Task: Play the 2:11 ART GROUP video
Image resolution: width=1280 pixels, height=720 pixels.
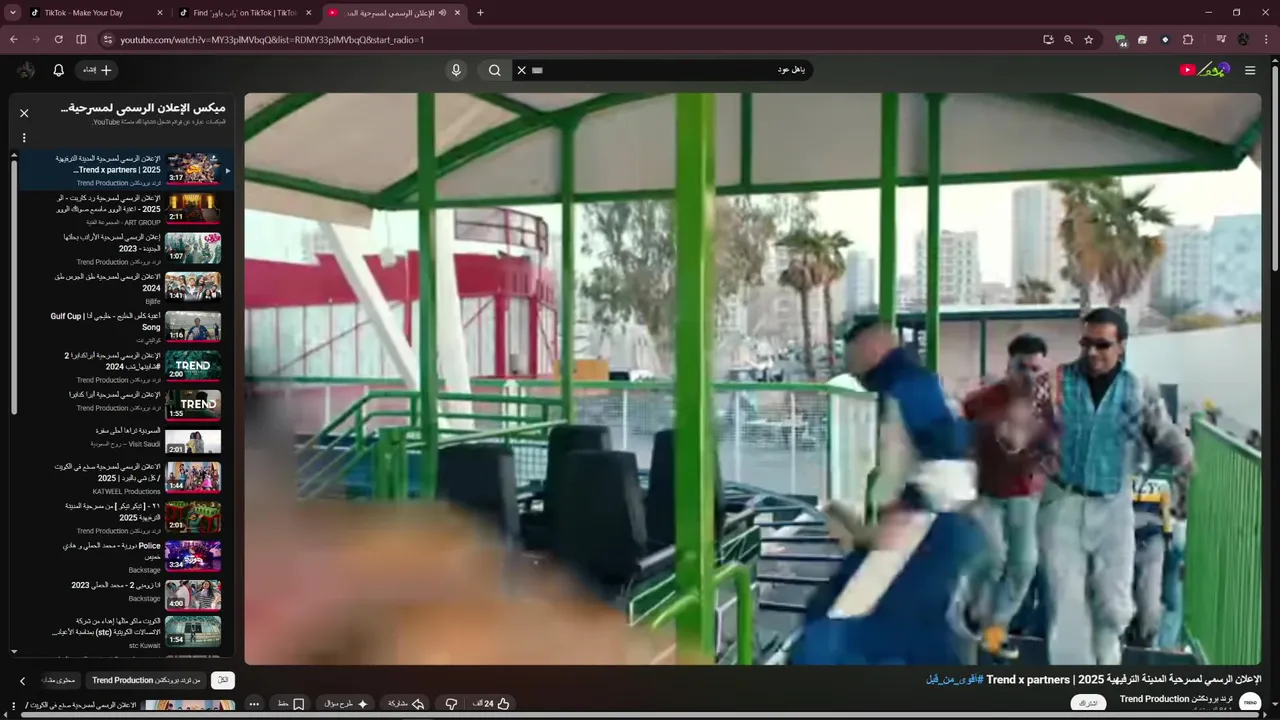Action: tap(193, 208)
